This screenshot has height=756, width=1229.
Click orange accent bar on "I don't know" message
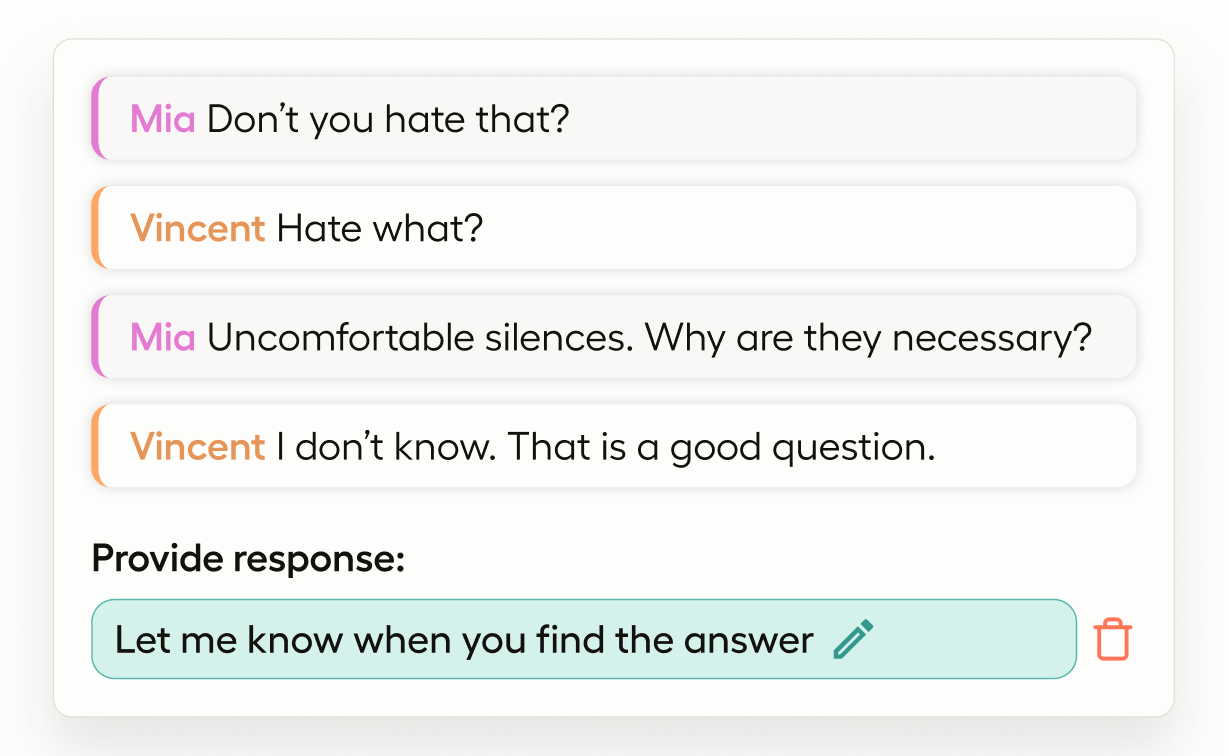pyautogui.click(x=96, y=446)
